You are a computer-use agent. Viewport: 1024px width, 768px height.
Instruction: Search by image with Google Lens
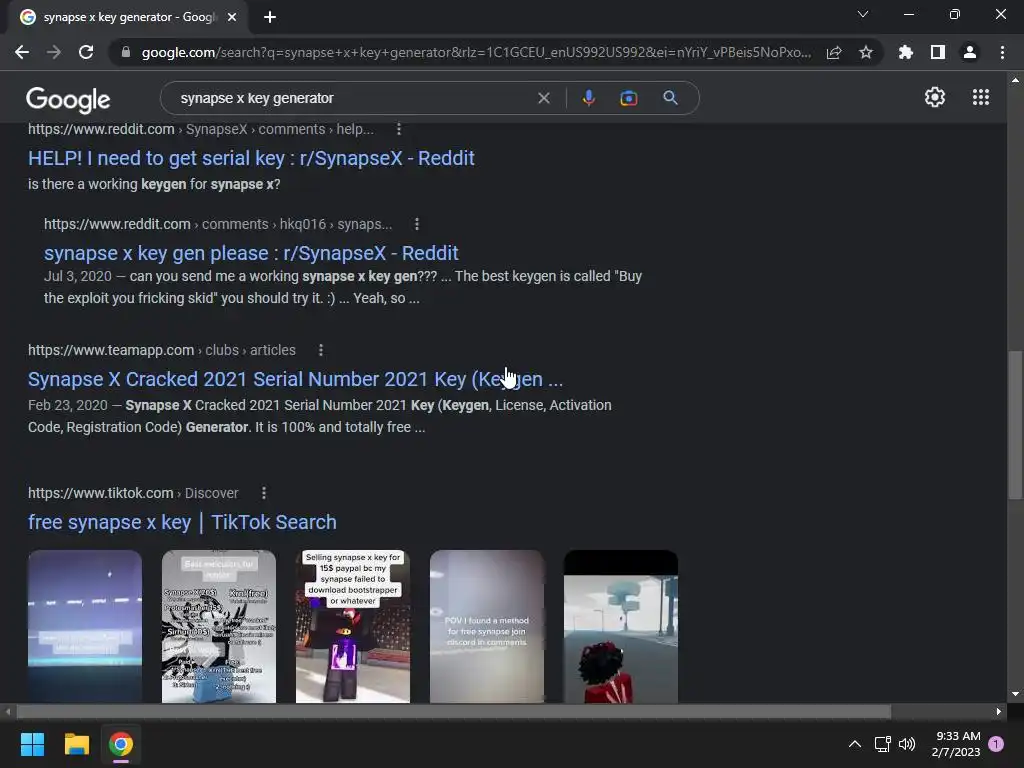[628, 98]
